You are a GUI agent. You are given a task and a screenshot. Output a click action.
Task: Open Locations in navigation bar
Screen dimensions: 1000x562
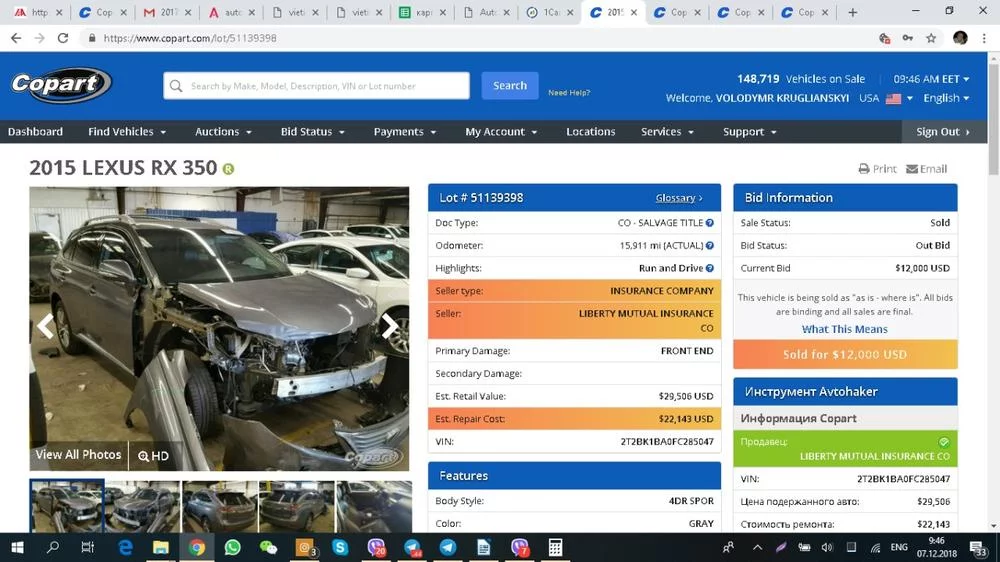coord(590,132)
